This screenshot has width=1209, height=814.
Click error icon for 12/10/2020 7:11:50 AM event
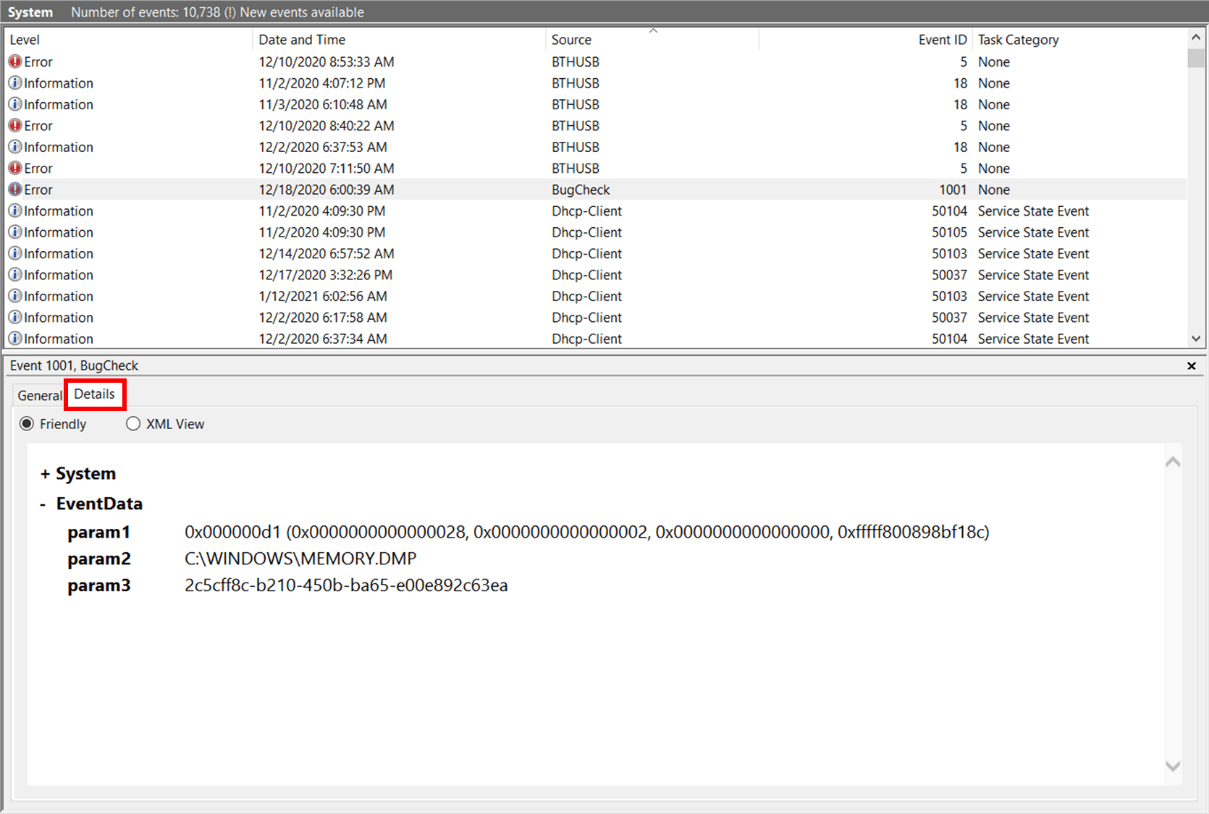[15, 168]
